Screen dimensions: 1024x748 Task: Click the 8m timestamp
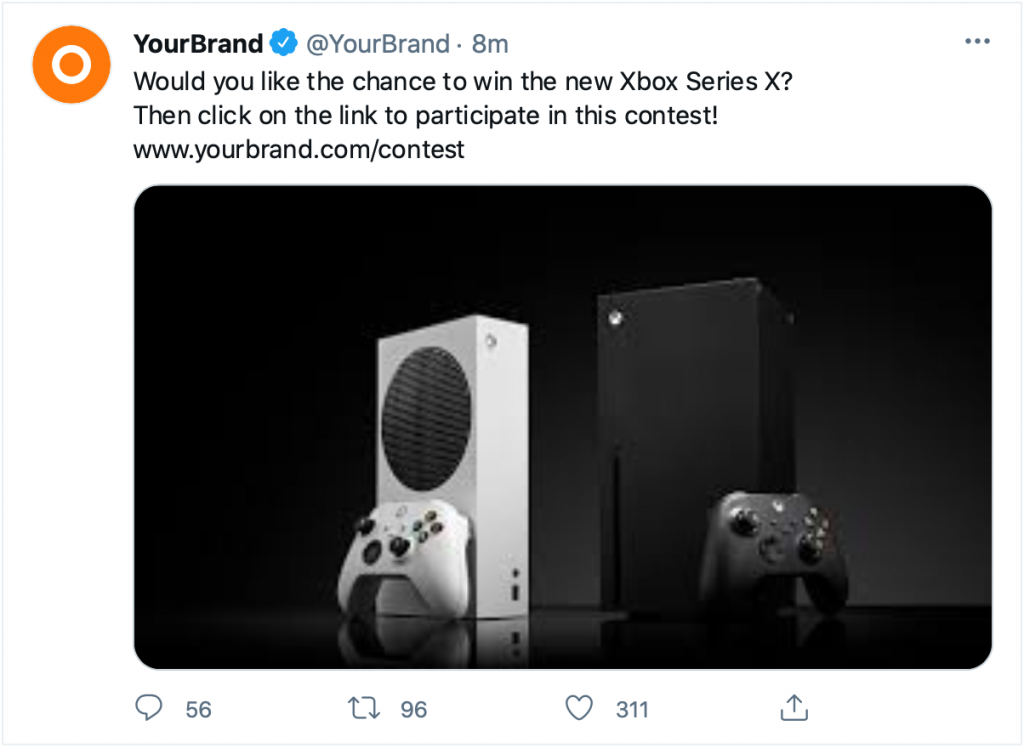[x=490, y=44]
